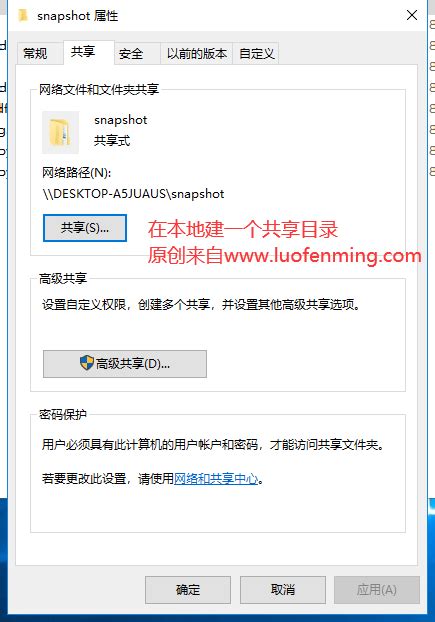
Task: Click the 共享(S)... button
Action: pyautogui.click(x=85, y=228)
